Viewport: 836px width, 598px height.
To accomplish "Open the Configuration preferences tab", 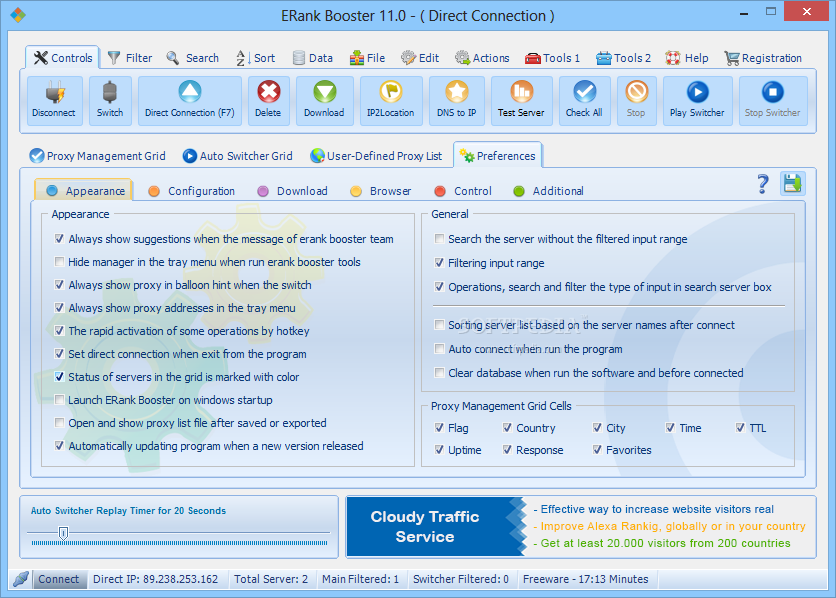I will (191, 191).
